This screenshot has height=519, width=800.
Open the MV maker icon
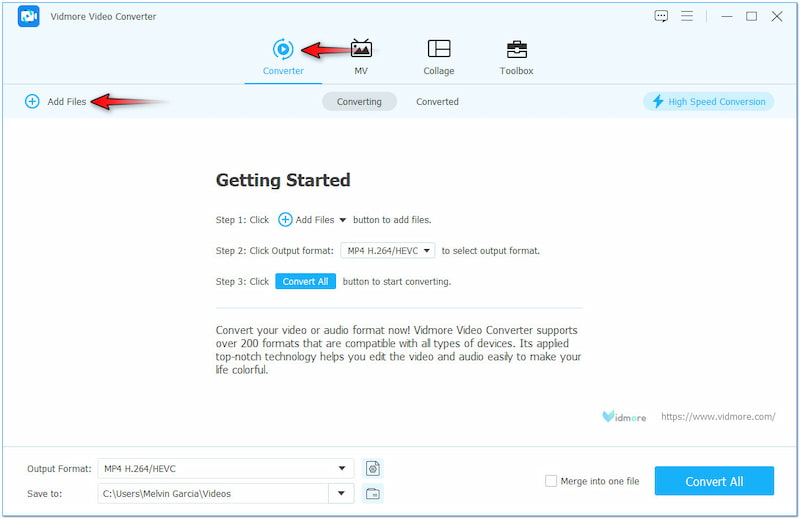click(361, 49)
